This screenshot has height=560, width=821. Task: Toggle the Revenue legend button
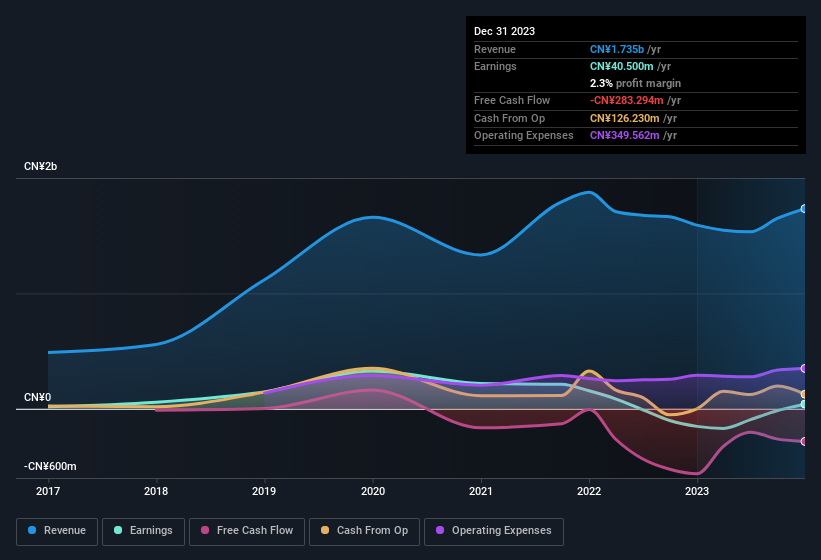click(x=57, y=531)
